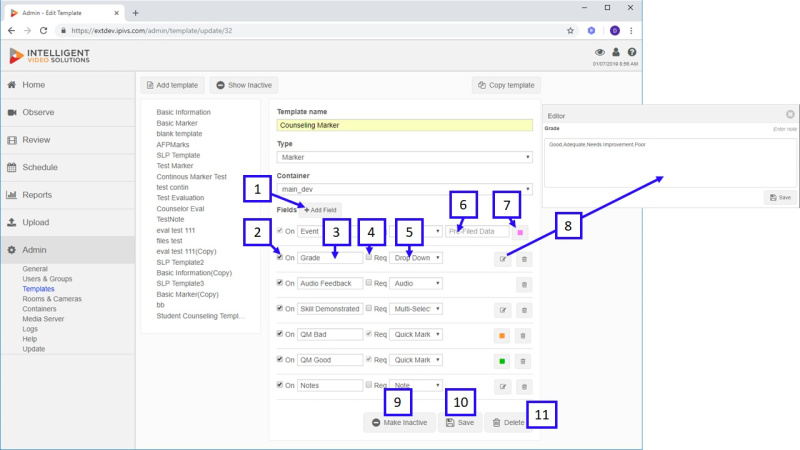
Task: Open the Type dropdown showing Marker
Action: point(405,157)
